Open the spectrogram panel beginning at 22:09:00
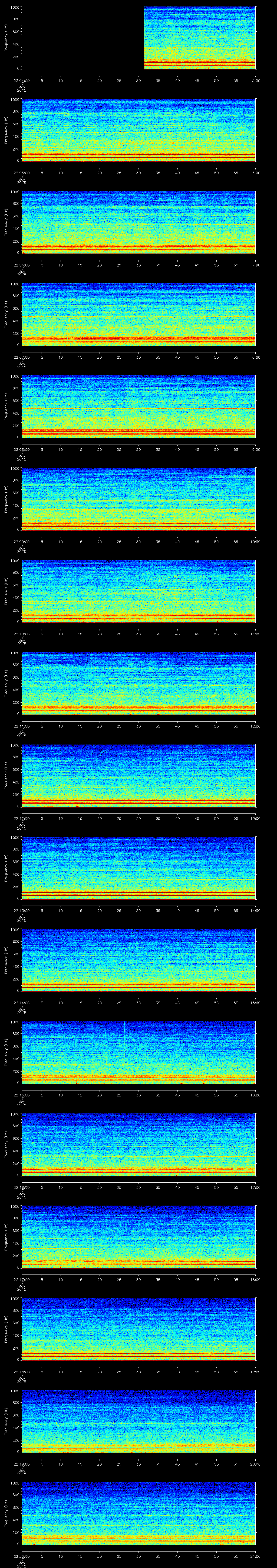Image resolution: width=277 pixels, height=1568 pixels. coord(139,499)
